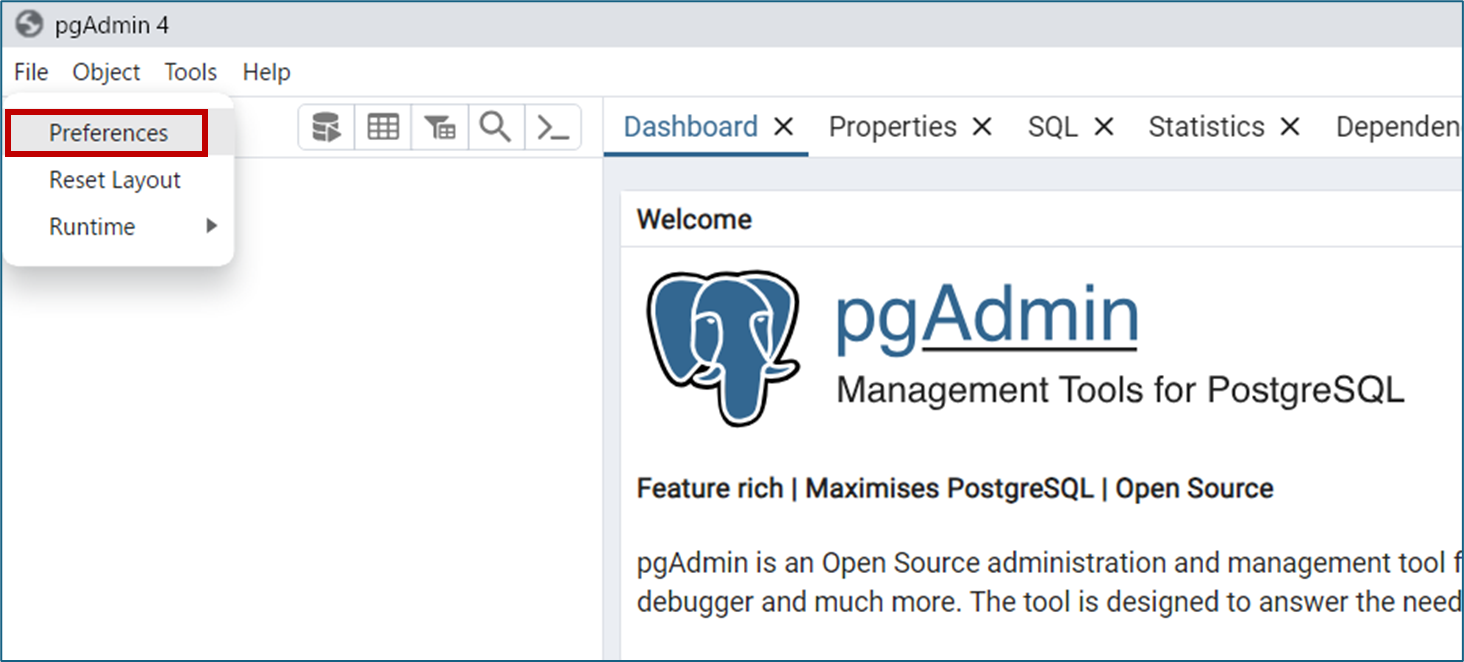Open the PSQL Tool terminal icon

pos(553,127)
